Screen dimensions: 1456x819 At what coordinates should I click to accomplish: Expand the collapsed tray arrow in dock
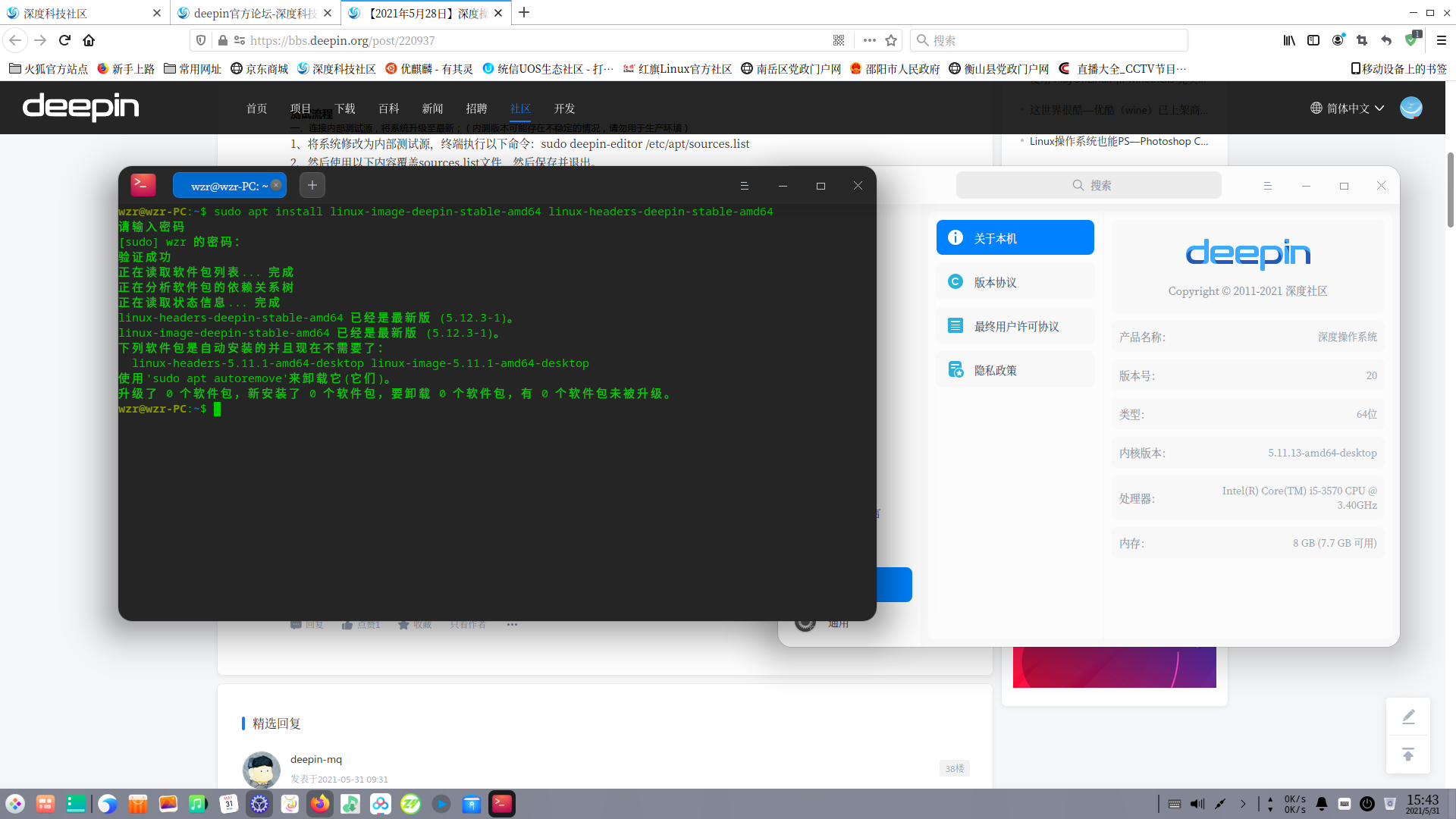[1243, 804]
